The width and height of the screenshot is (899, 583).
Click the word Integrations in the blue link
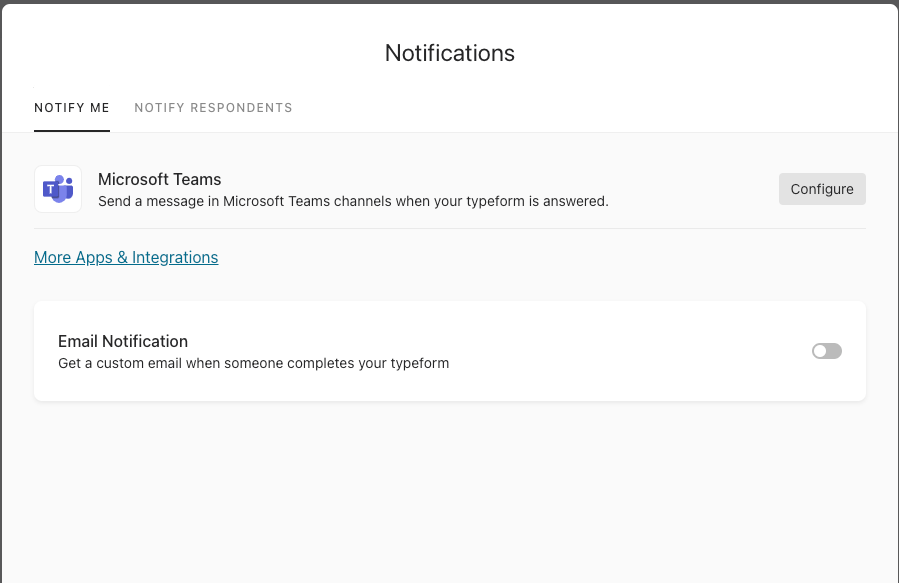click(175, 257)
